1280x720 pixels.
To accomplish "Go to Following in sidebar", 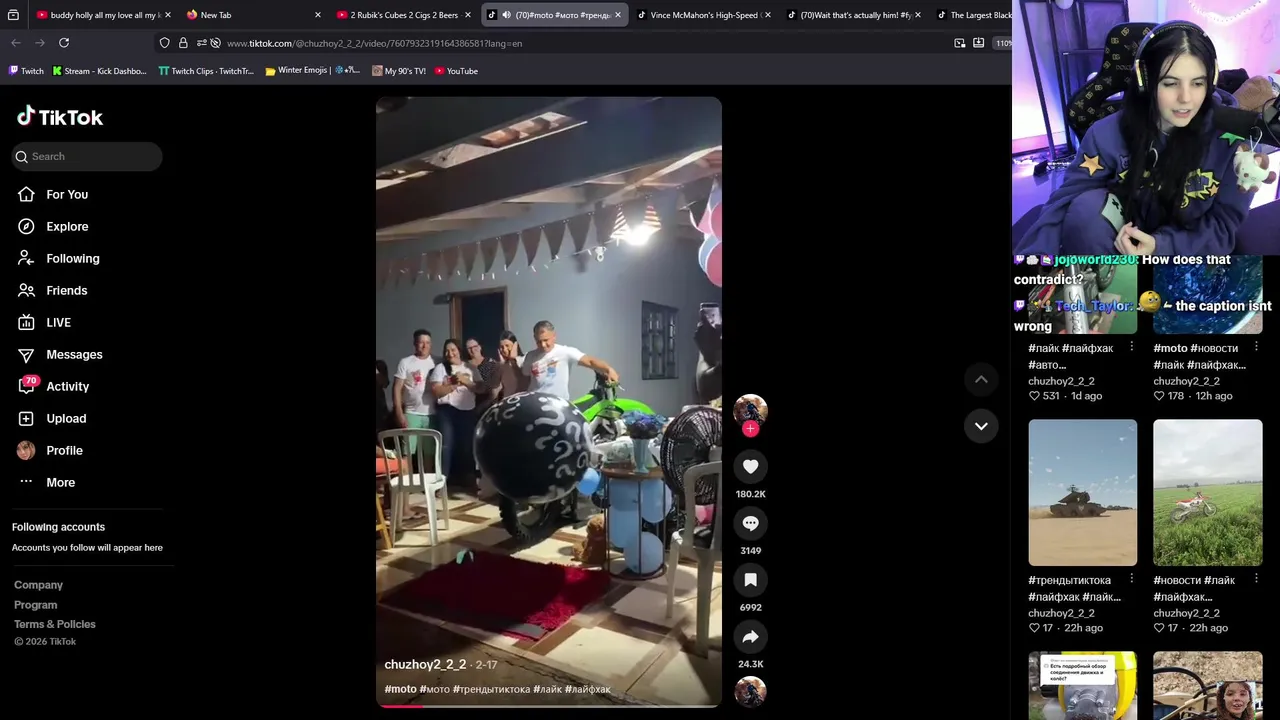I will click(x=72, y=258).
